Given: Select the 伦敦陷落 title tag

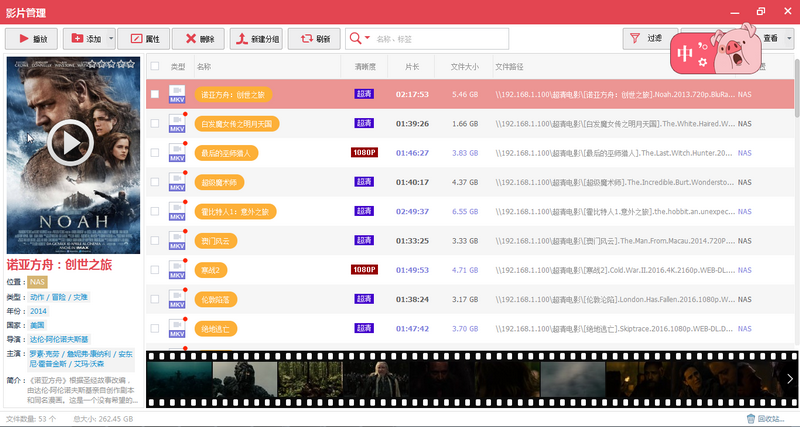Looking at the screenshot, I should click(x=216, y=299).
